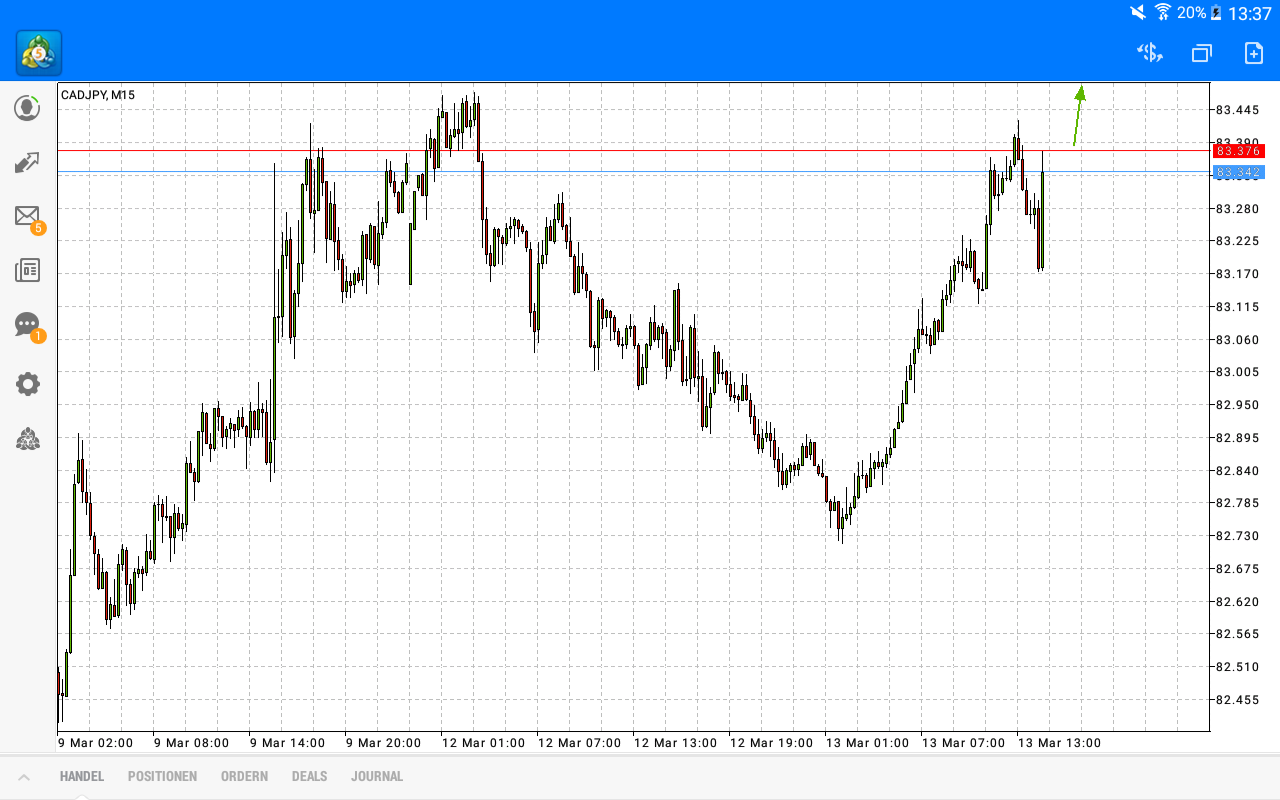The image size is (1280, 800).
Task: Select the ORDERN tab
Action: click(244, 776)
